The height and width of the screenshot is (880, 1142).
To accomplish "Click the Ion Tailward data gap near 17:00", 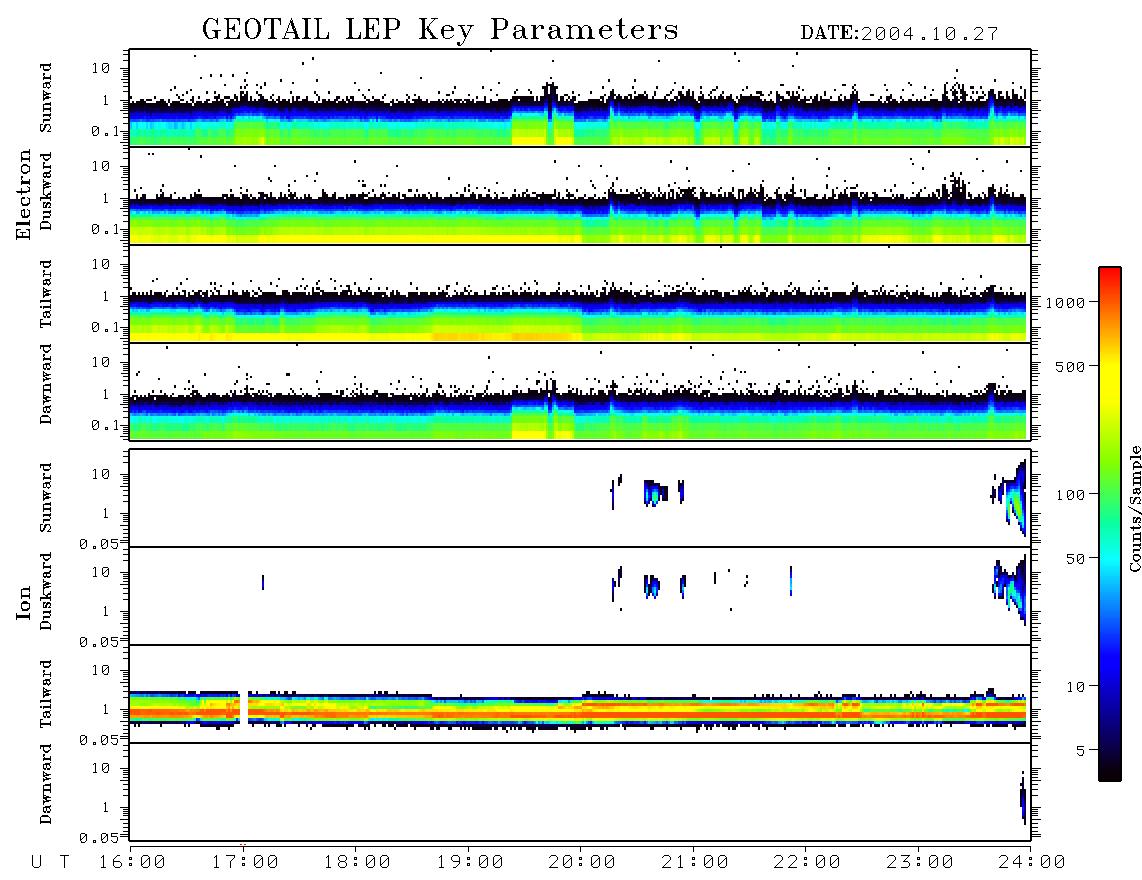I will point(244,706).
